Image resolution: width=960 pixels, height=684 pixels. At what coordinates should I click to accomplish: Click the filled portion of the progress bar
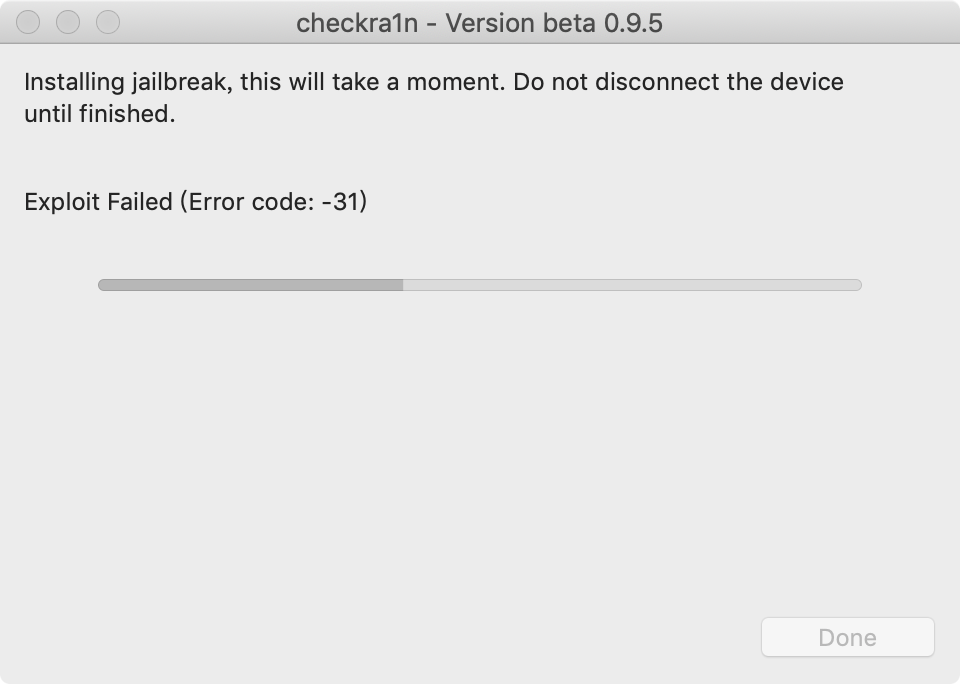[x=250, y=285]
